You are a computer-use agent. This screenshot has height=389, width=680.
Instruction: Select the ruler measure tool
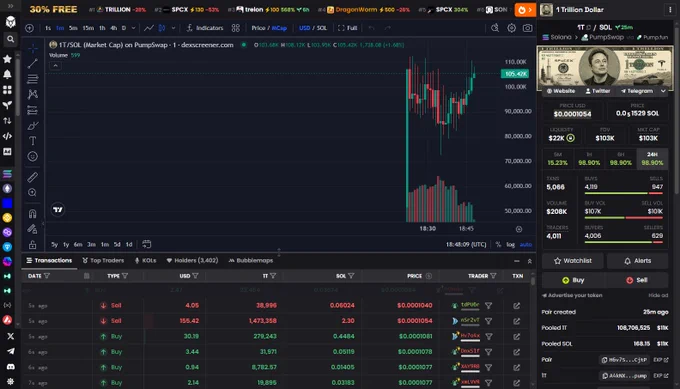coord(33,177)
